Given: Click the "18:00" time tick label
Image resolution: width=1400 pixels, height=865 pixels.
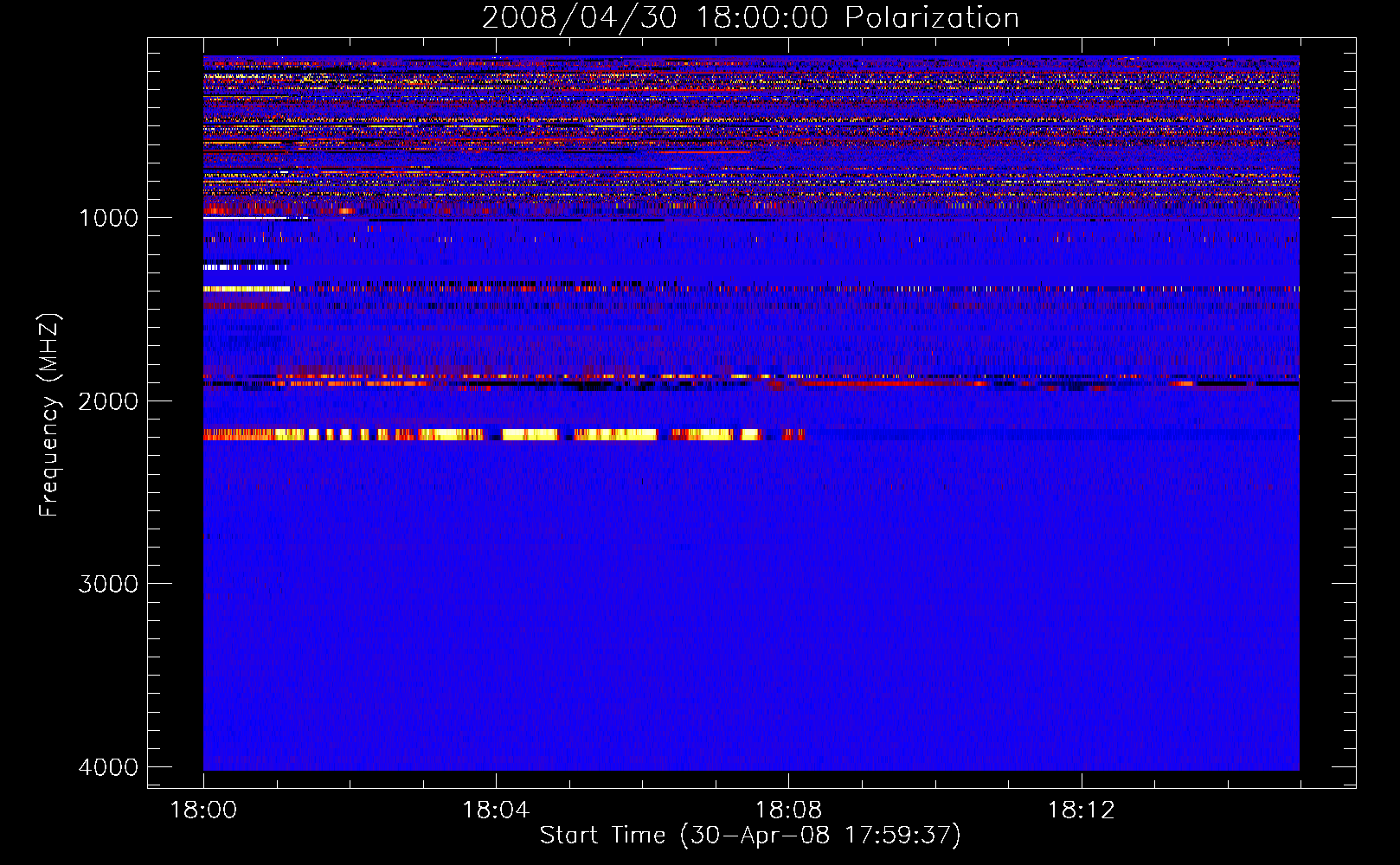Looking at the screenshot, I should click(x=203, y=811).
